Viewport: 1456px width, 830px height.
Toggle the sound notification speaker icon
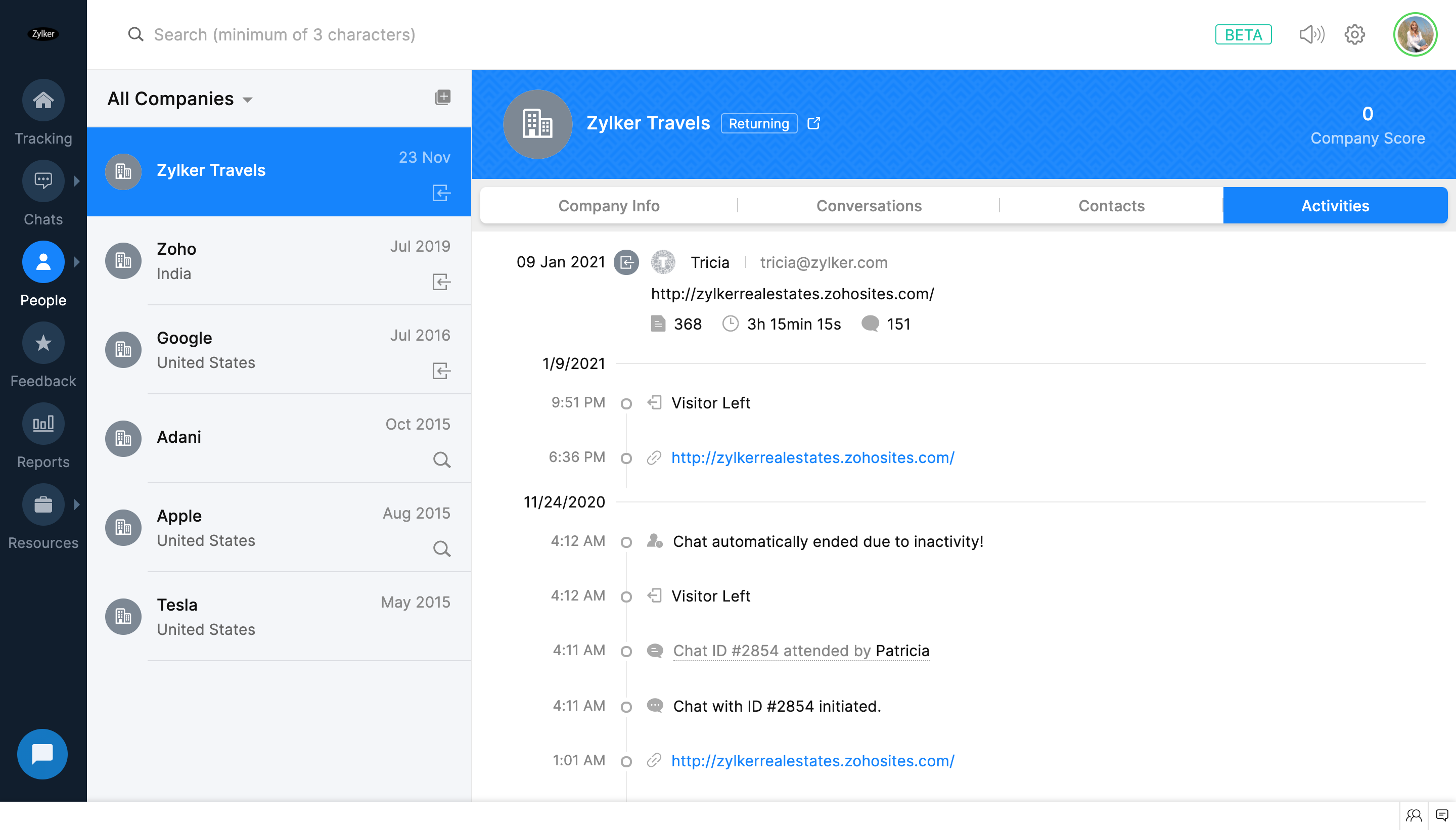(1312, 35)
